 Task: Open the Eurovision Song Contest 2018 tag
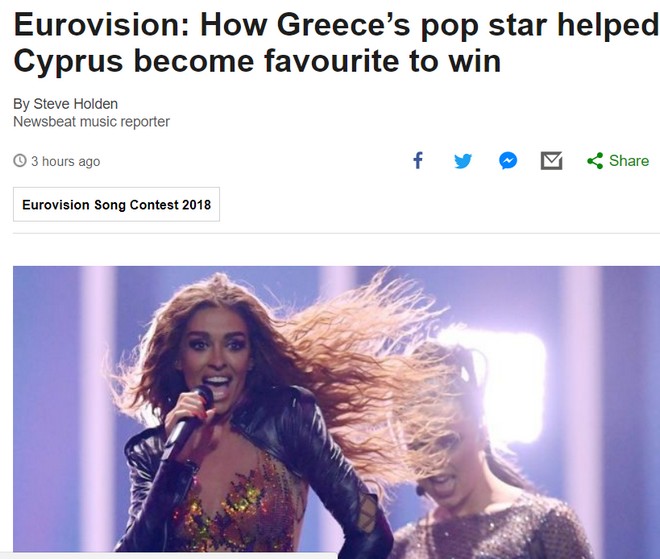point(116,205)
